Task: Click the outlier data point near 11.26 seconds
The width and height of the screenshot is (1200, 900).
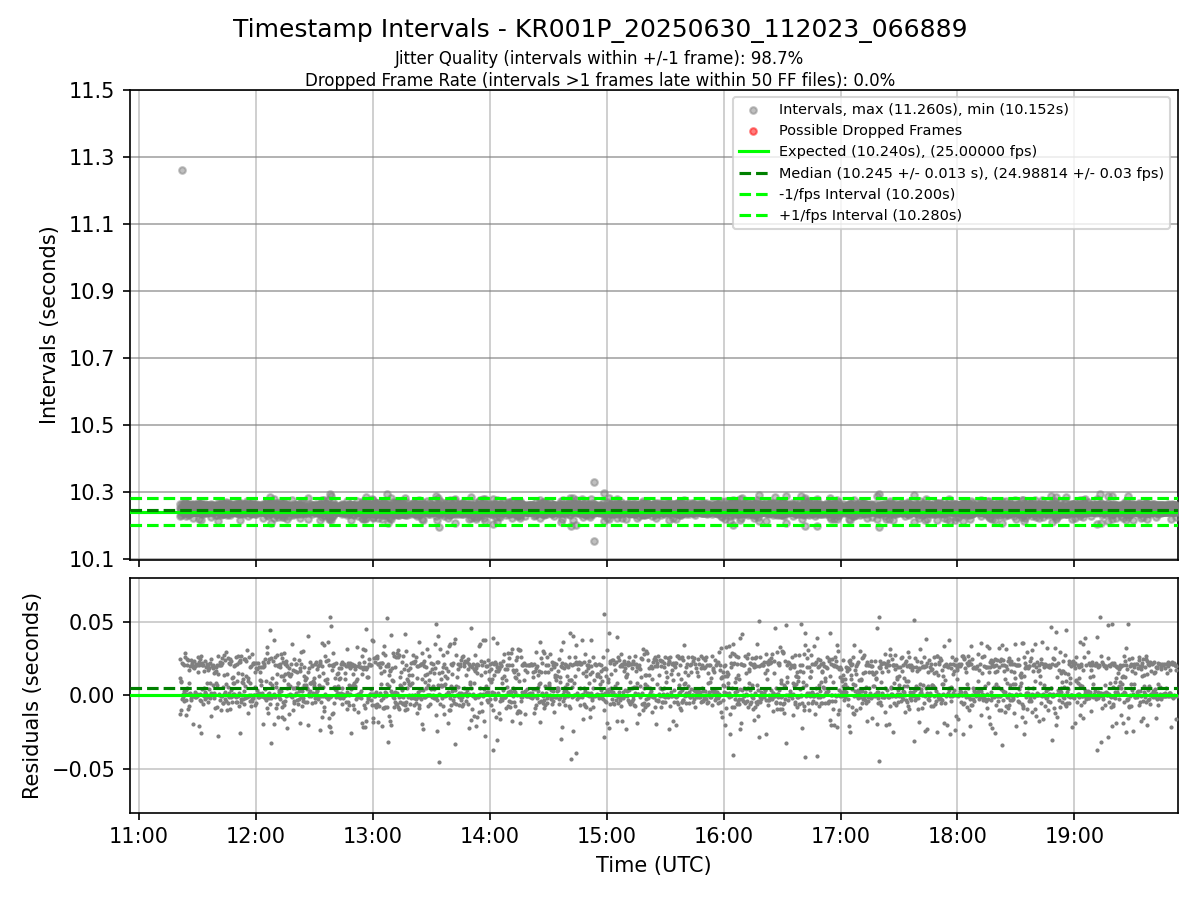Action: click(x=182, y=170)
